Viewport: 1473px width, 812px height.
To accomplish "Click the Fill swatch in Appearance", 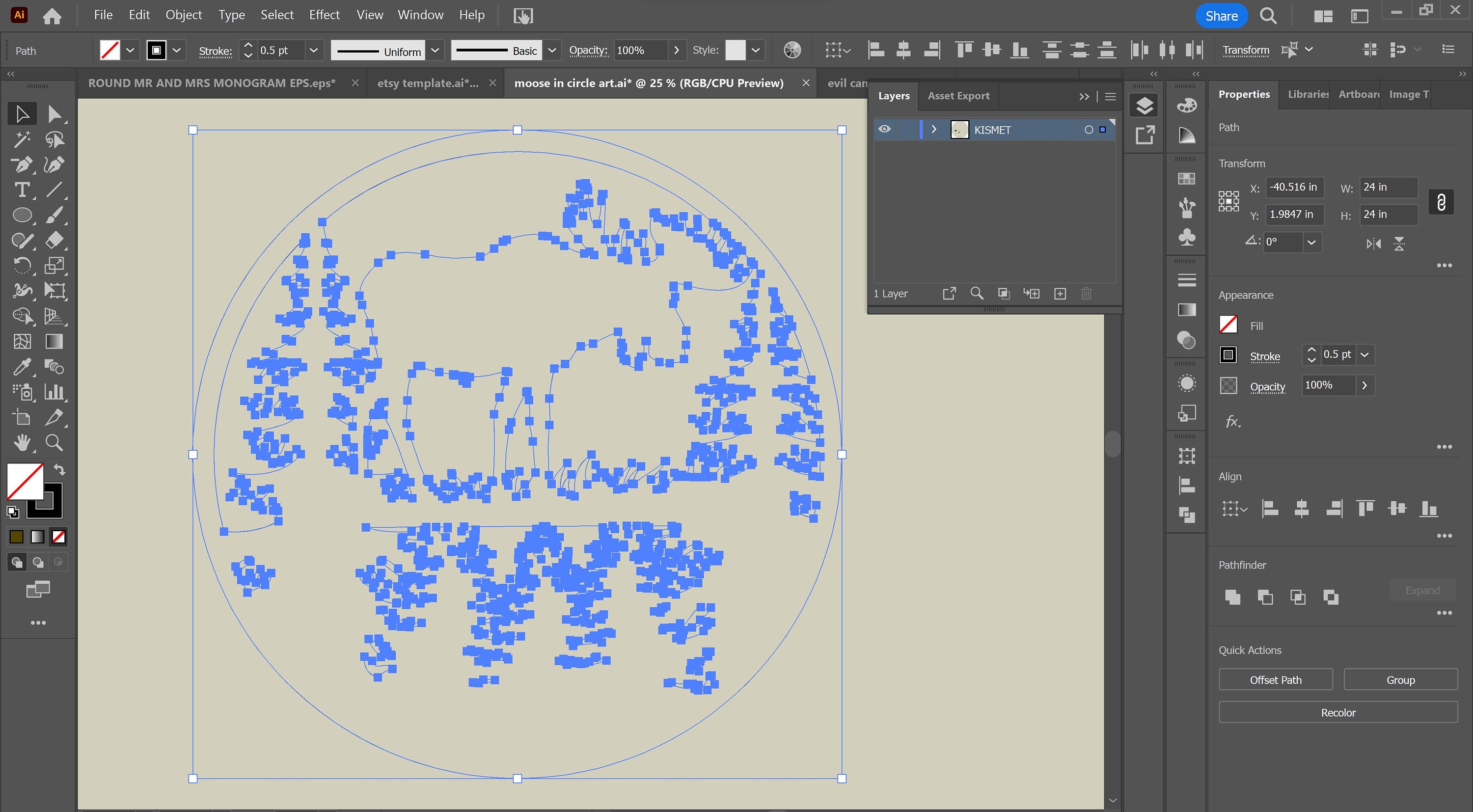I will click(1227, 324).
